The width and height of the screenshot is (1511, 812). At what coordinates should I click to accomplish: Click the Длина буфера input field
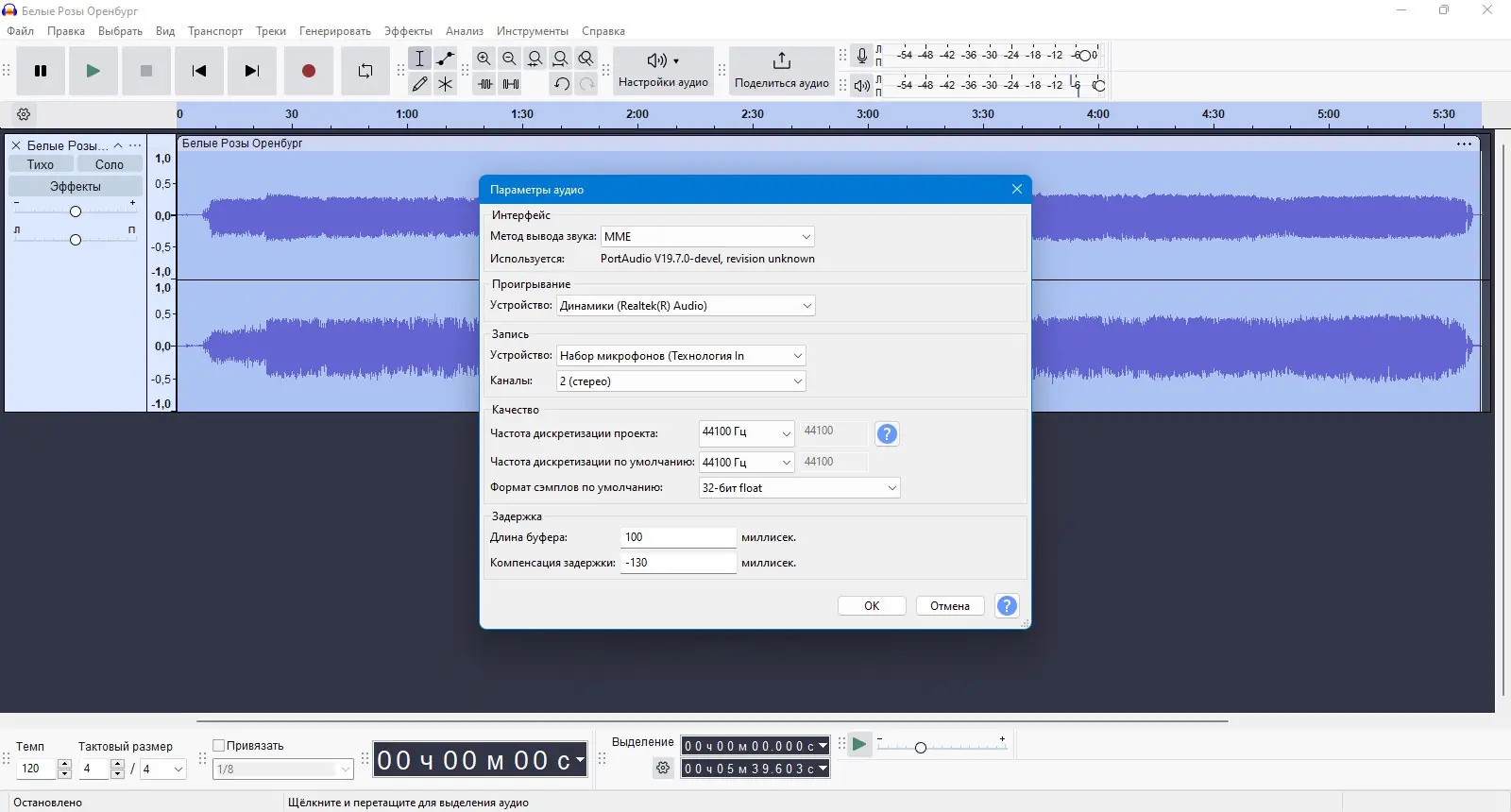click(678, 537)
